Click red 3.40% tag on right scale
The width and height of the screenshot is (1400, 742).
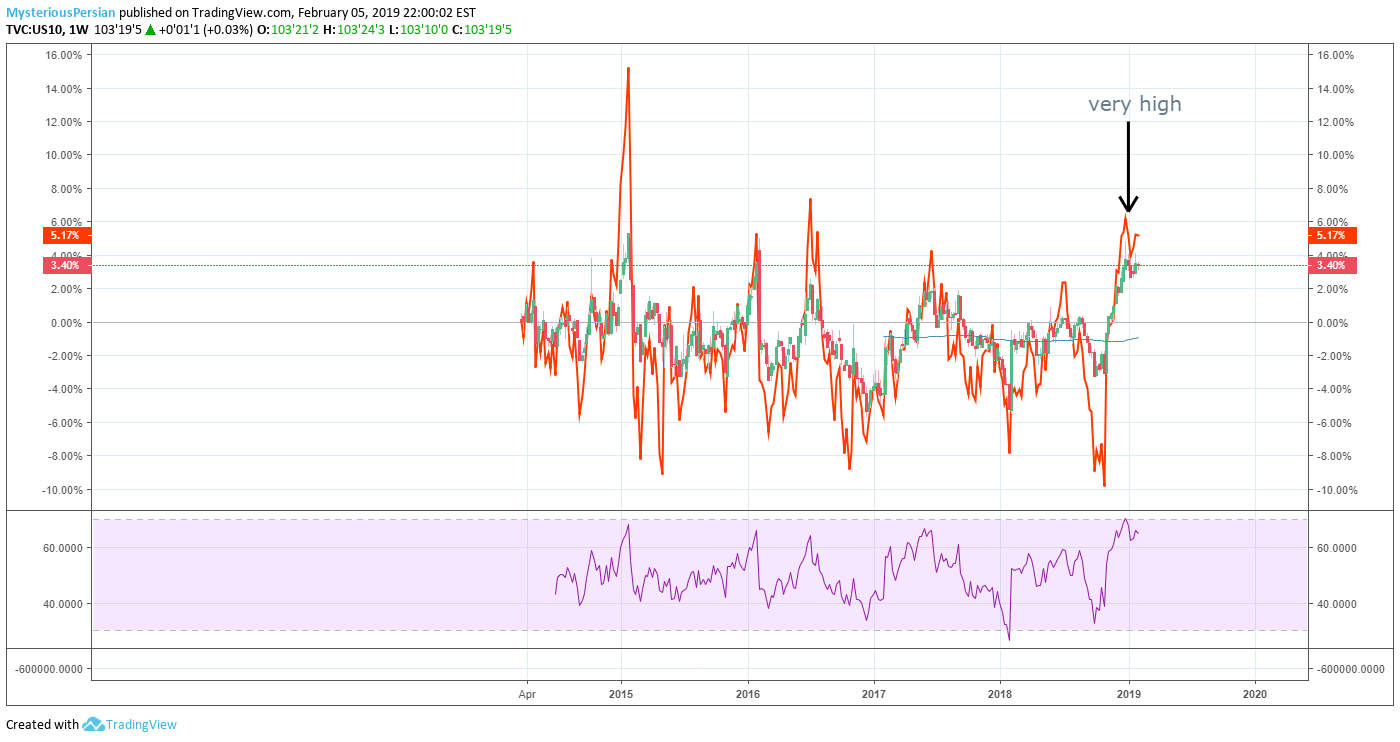(x=1332, y=265)
